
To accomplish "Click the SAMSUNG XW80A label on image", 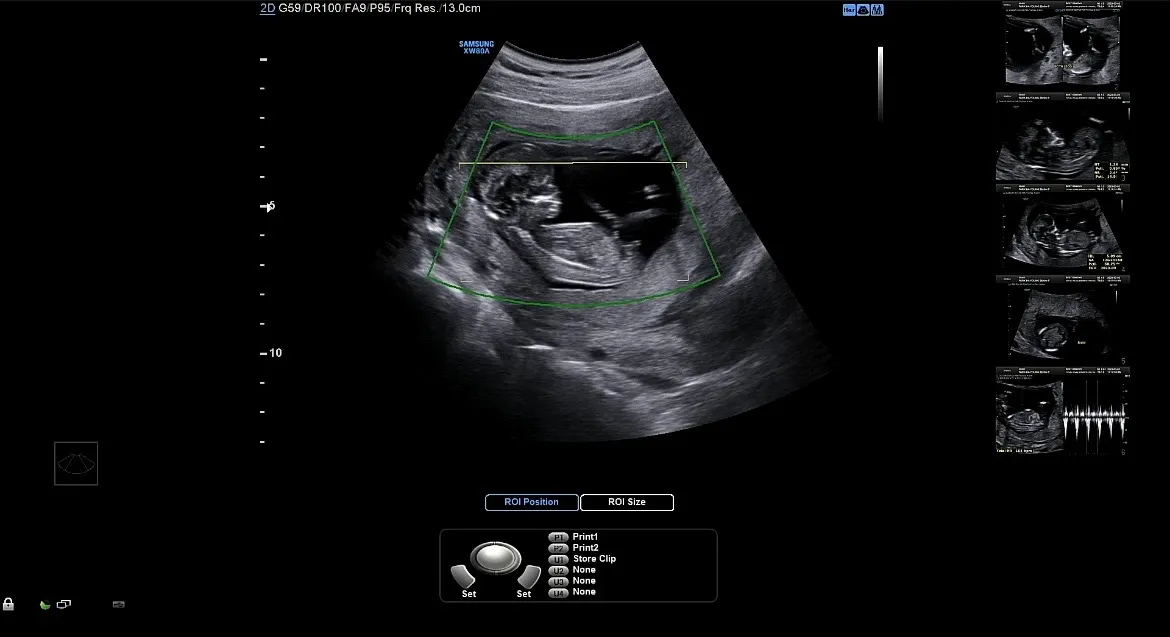I will pos(476,48).
